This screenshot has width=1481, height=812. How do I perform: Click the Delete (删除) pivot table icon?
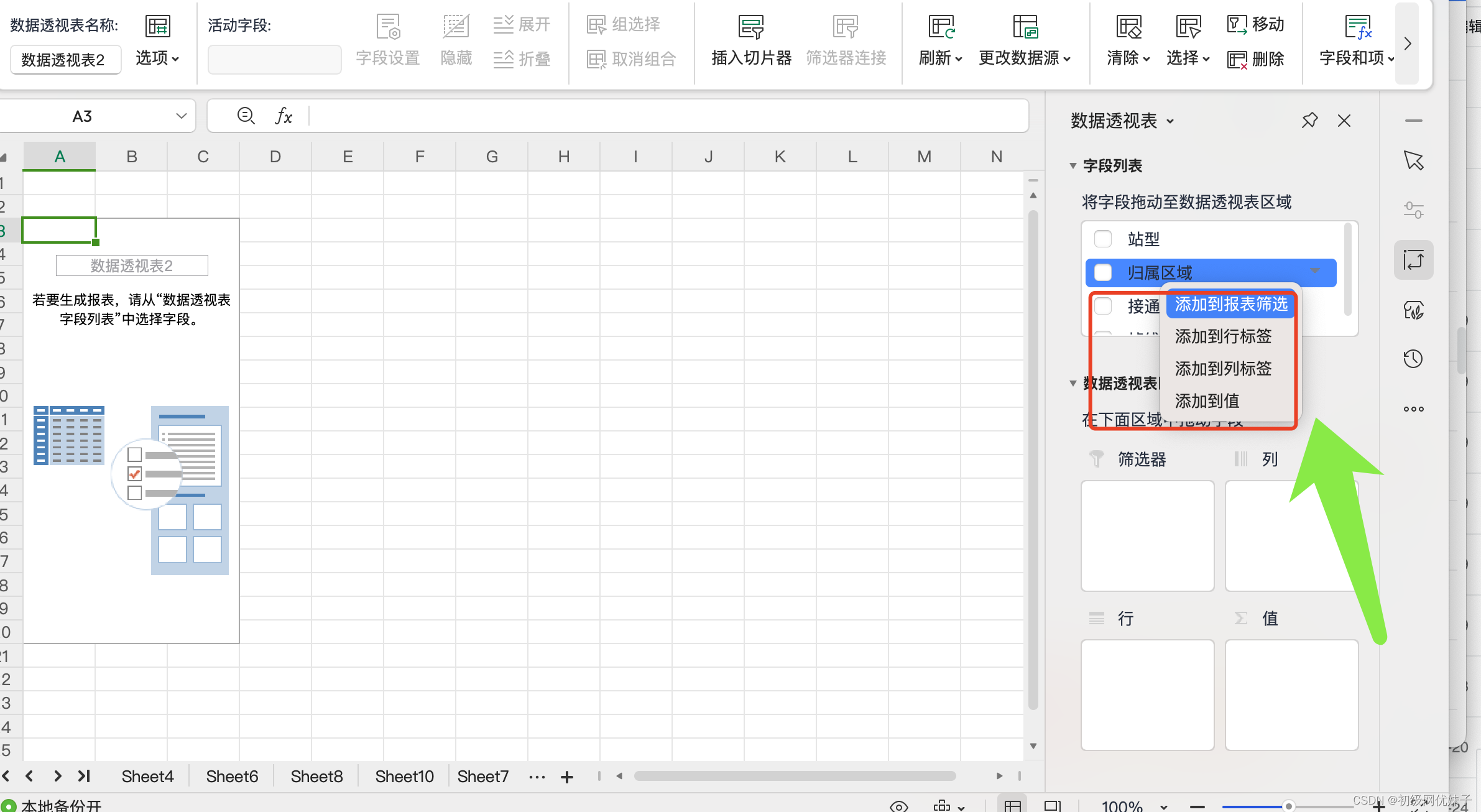click(1237, 59)
